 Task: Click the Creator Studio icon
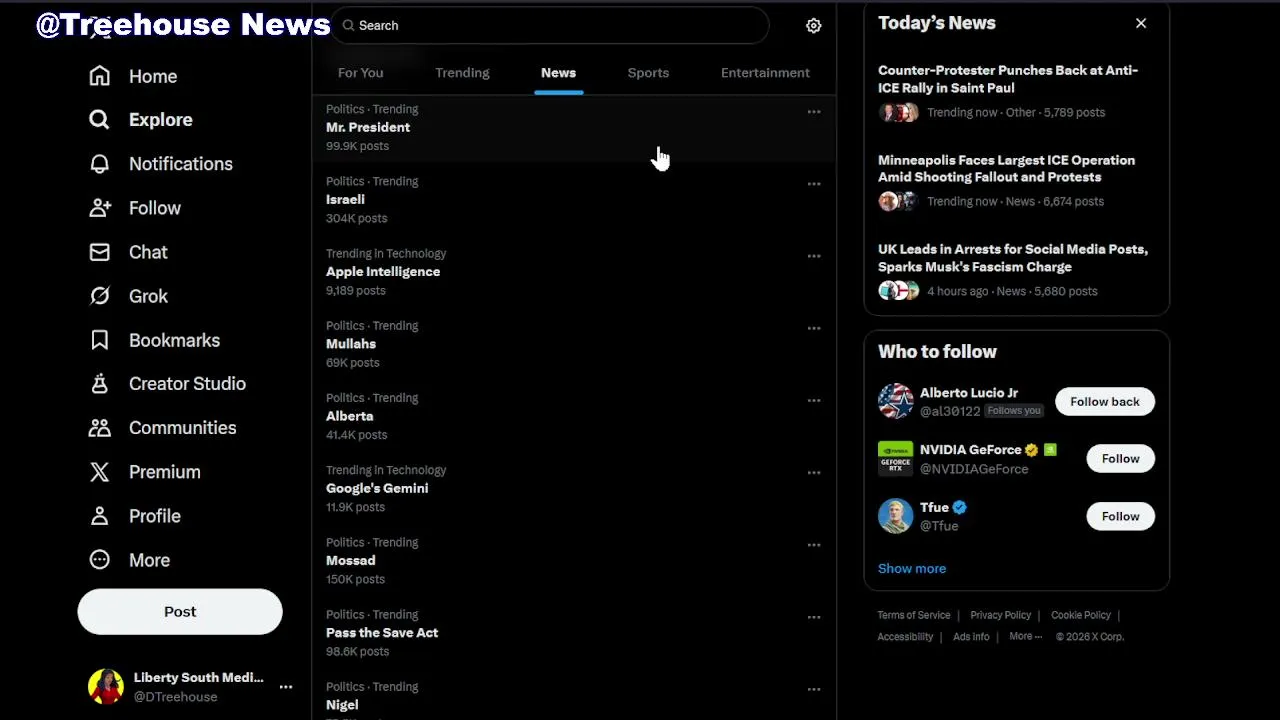[99, 384]
